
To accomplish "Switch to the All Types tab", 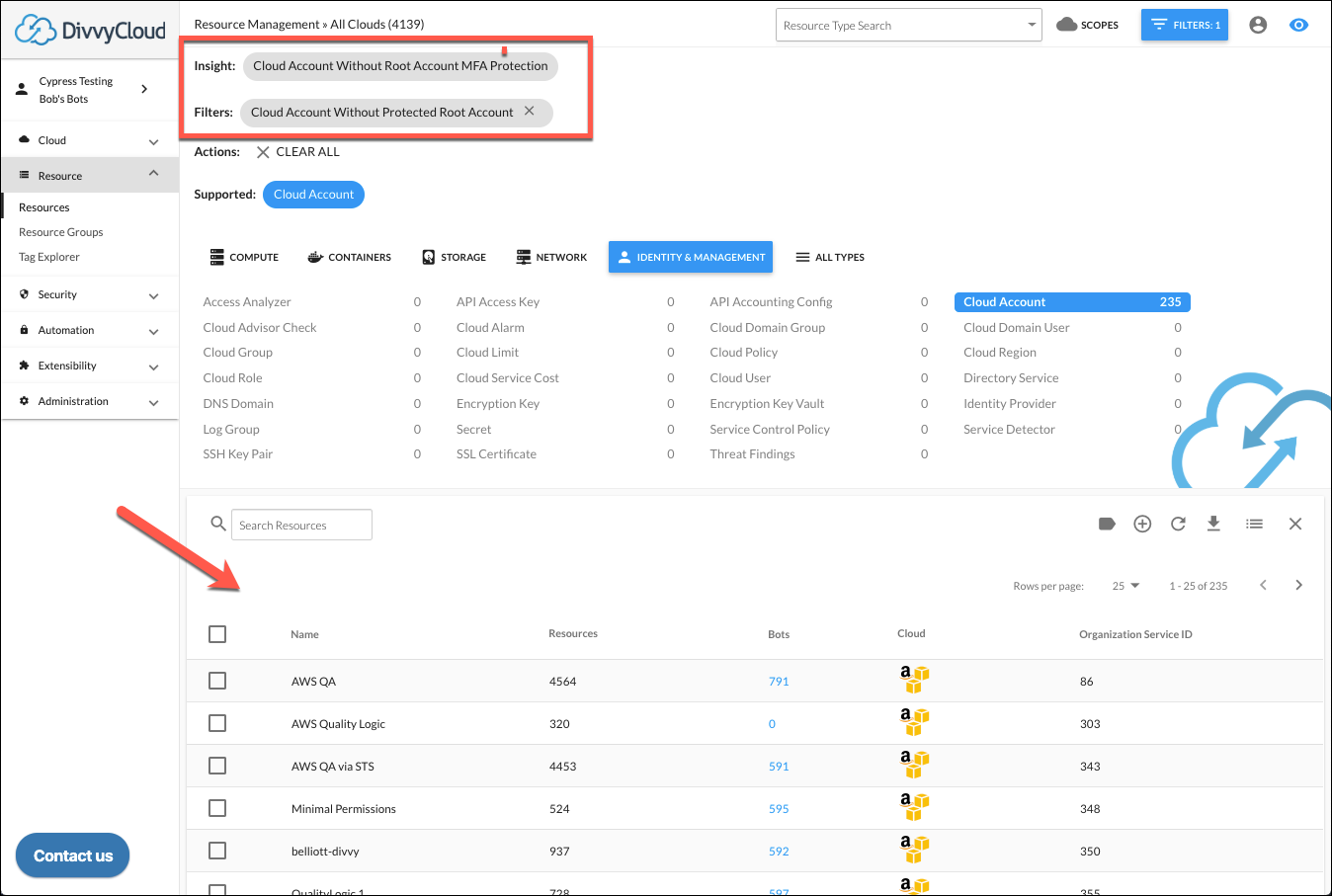I will click(830, 257).
